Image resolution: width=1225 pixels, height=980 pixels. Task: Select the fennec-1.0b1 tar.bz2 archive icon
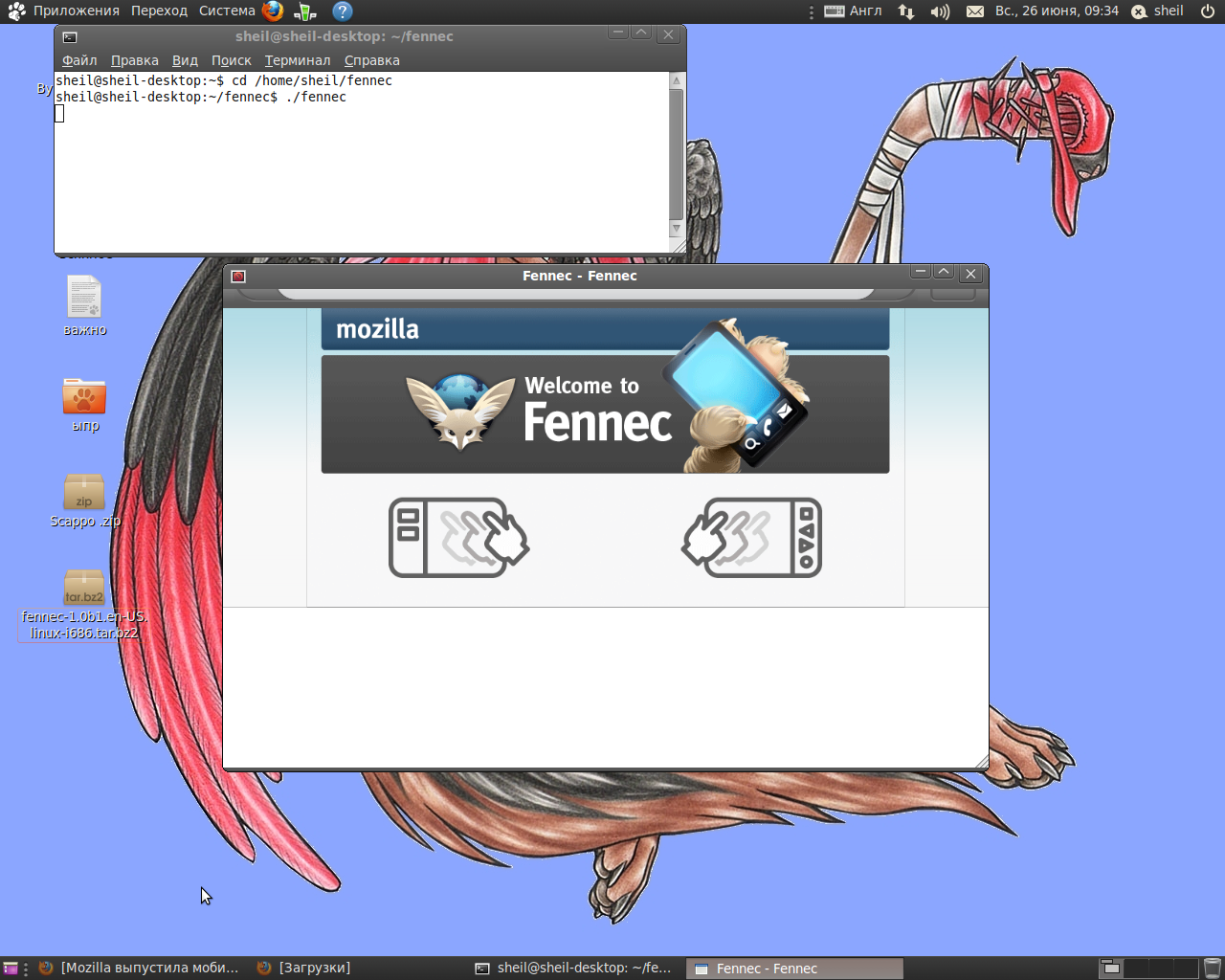click(x=84, y=587)
